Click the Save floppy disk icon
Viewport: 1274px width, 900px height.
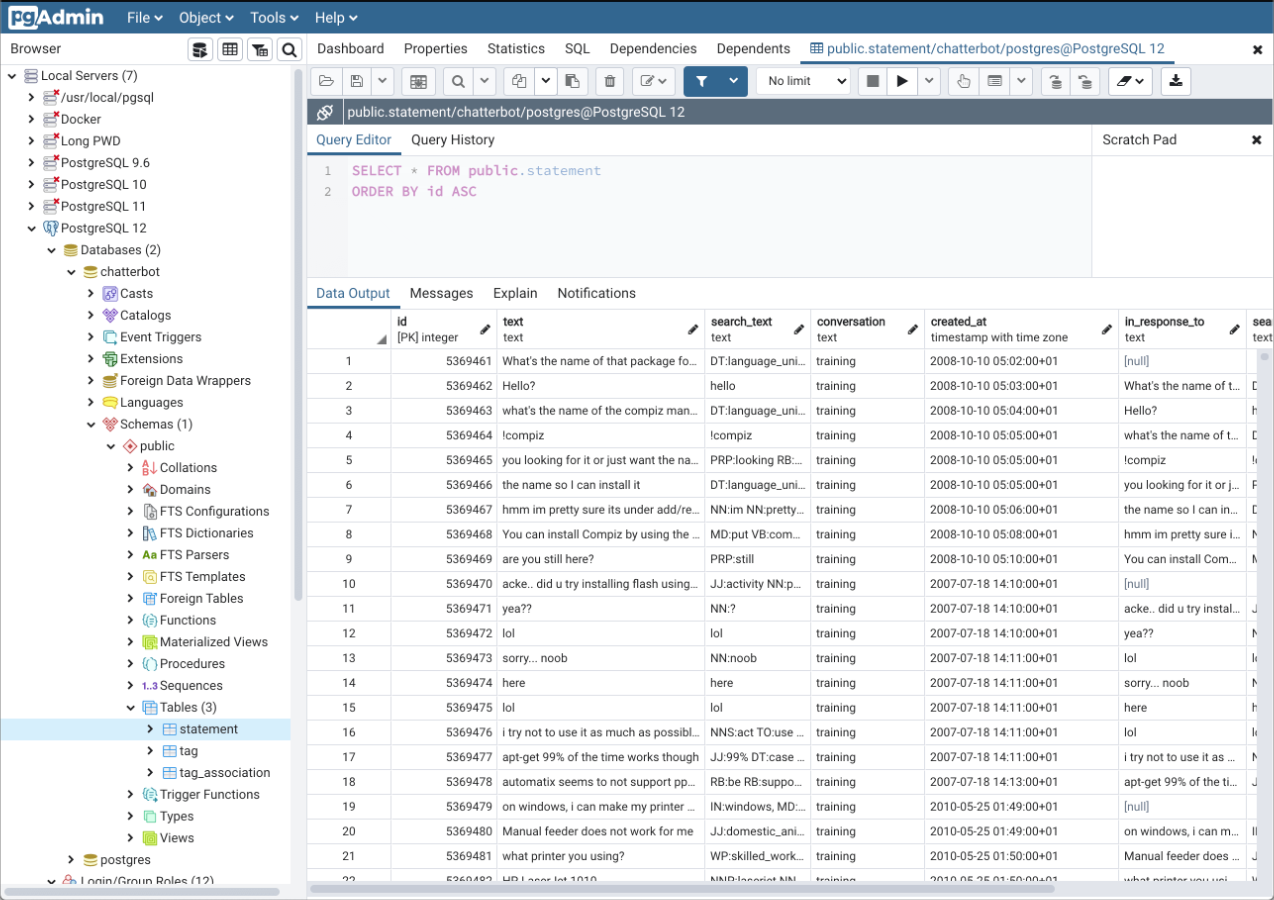356,82
